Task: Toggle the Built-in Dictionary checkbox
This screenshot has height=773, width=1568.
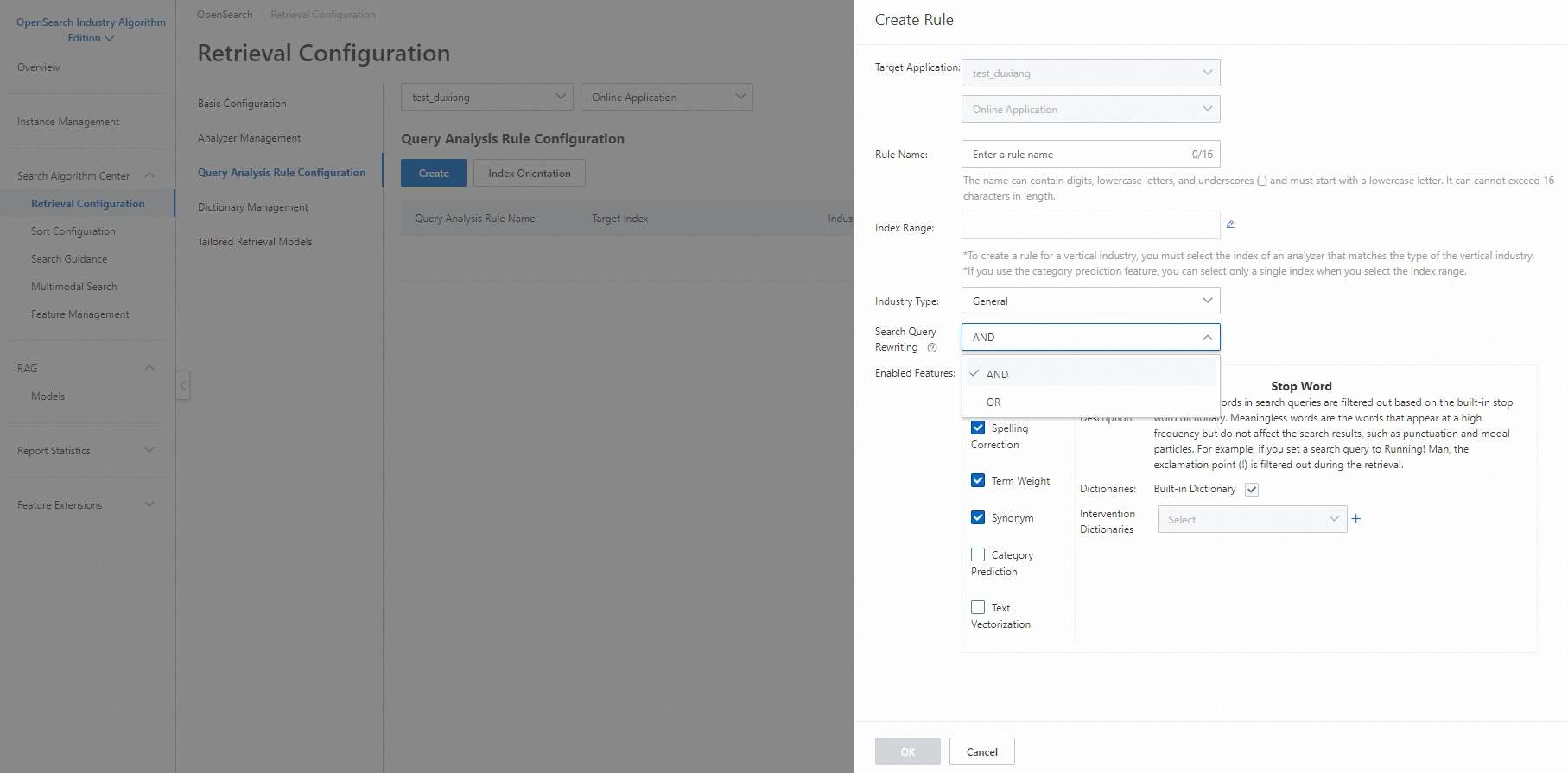Action: point(1252,490)
